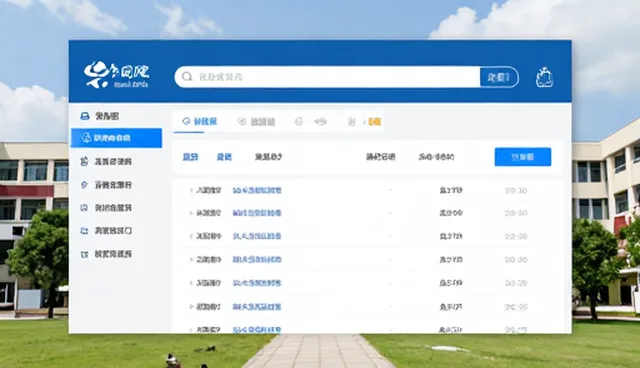Open the blue link in third list row

coord(257,236)
